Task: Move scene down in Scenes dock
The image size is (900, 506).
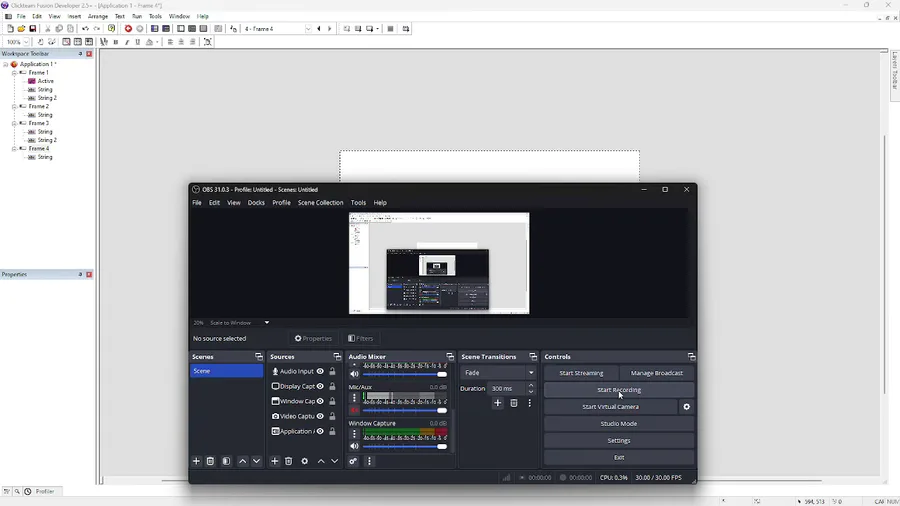Action: point(257,461)
